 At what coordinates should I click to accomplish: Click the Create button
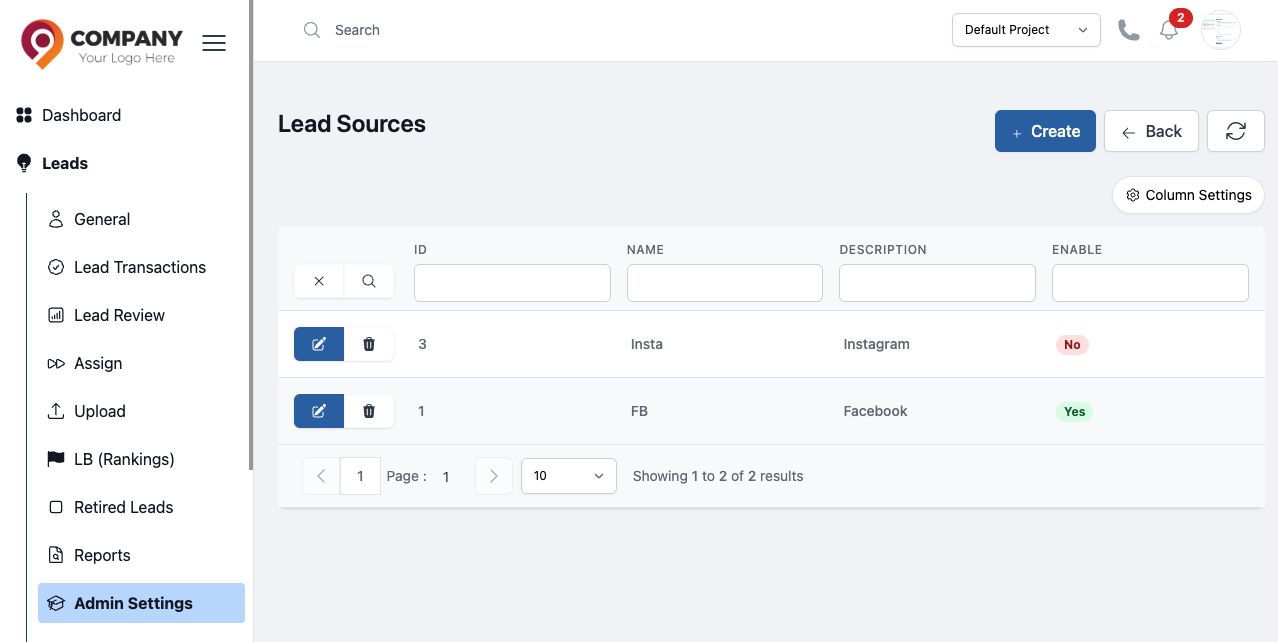1045,131
